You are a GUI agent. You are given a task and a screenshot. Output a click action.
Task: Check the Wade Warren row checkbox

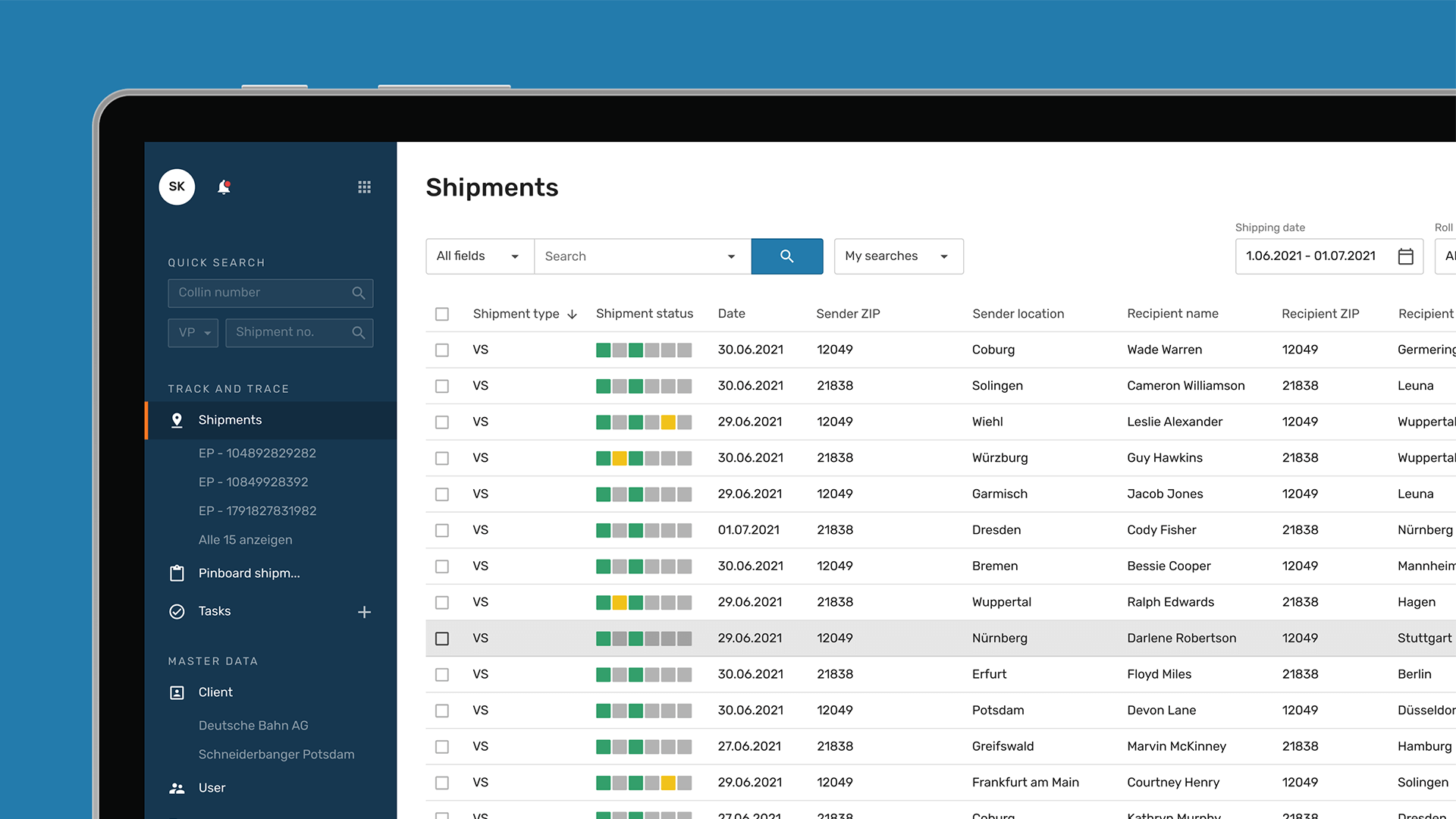pyautogui.click(x=442, y=350)
